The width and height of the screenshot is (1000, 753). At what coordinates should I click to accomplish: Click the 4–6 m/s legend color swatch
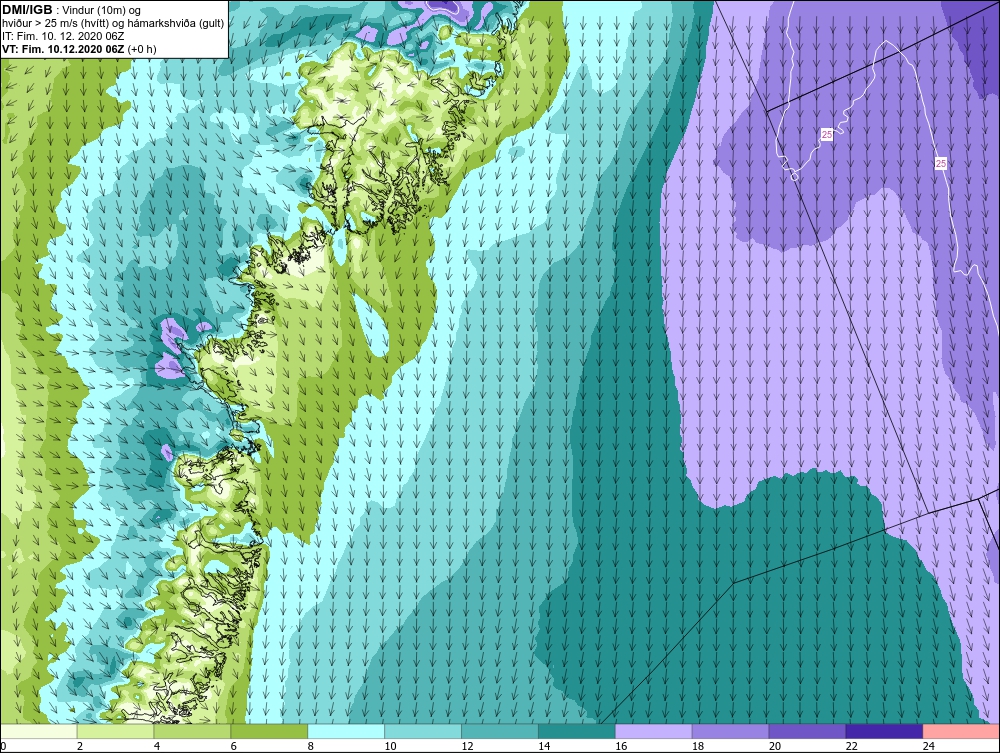192,731
